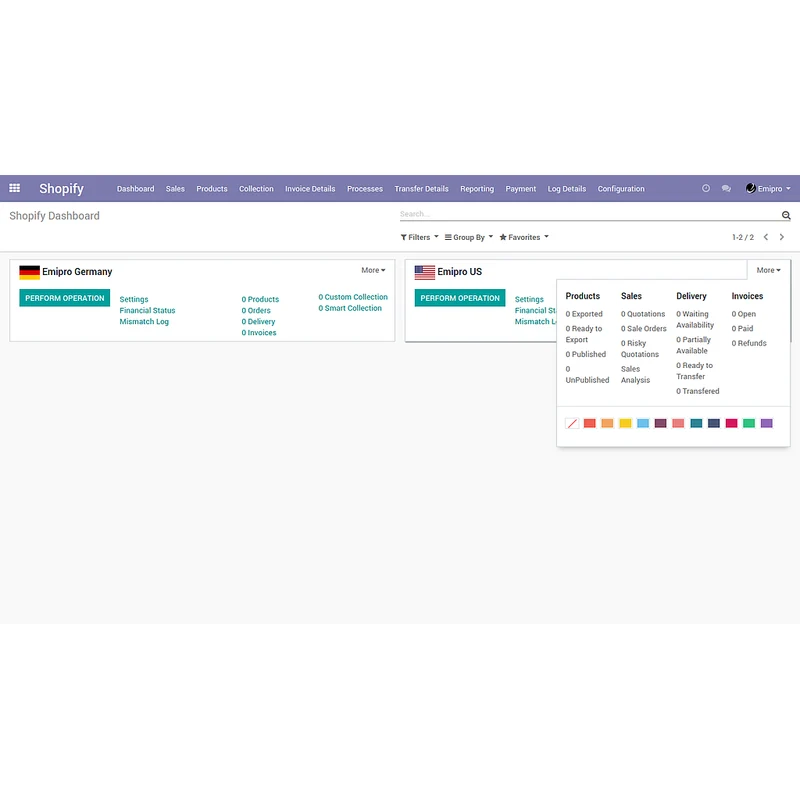Open 0 Products on Germany card
Screen dimensions: 800x800
(x=260, y=299)
